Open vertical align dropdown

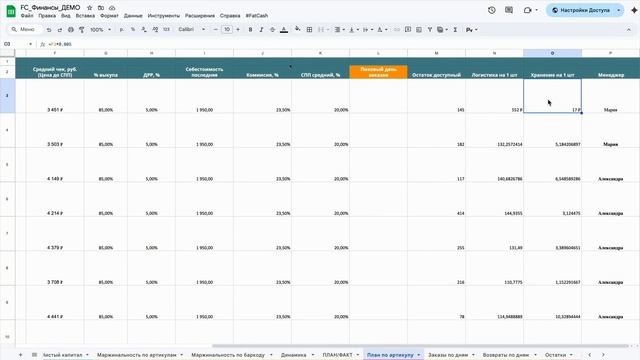tap(353, 30)
